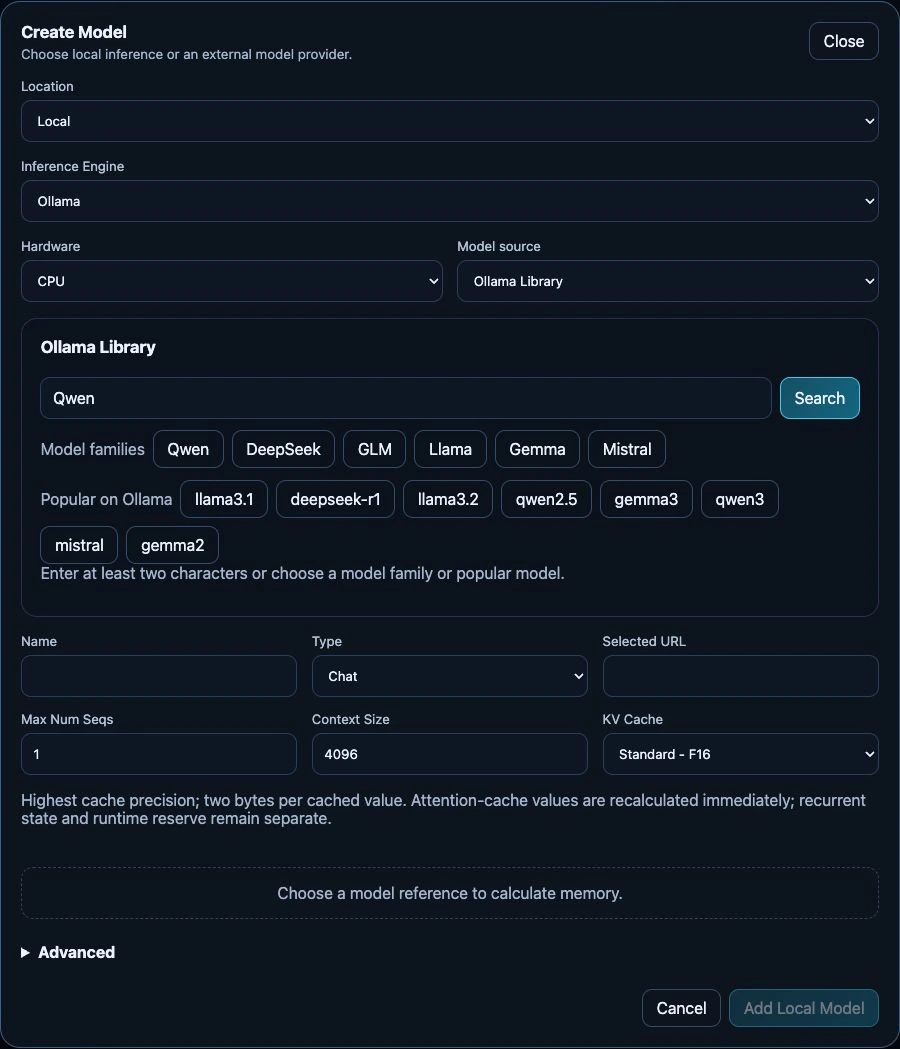Screen dimensions: 900x1049
Task: Choose the gemma2 popular model
Action: pyautogui.click(x=172, y=545)
